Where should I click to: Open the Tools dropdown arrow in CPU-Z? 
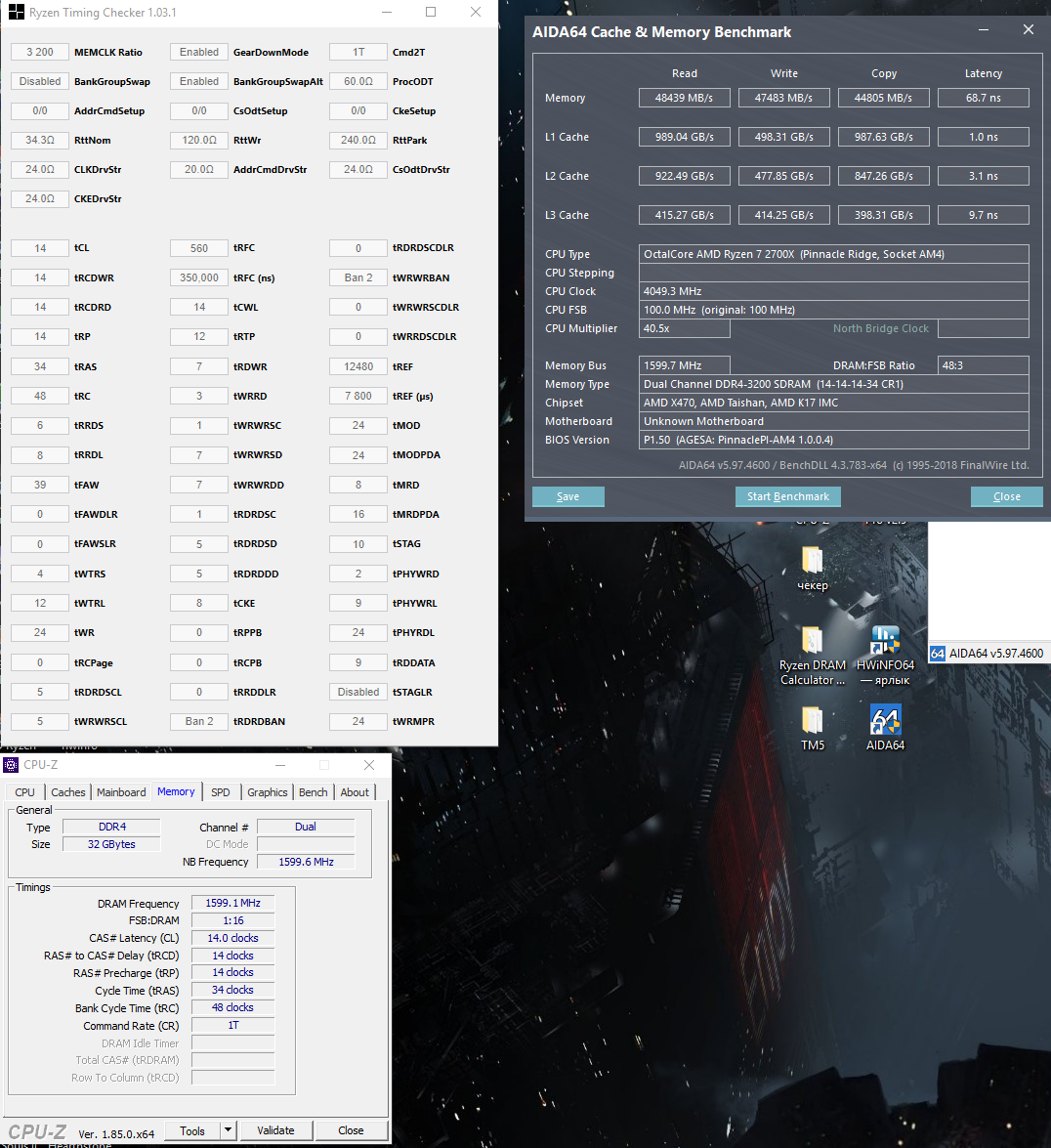click(x=229, y=1130)
